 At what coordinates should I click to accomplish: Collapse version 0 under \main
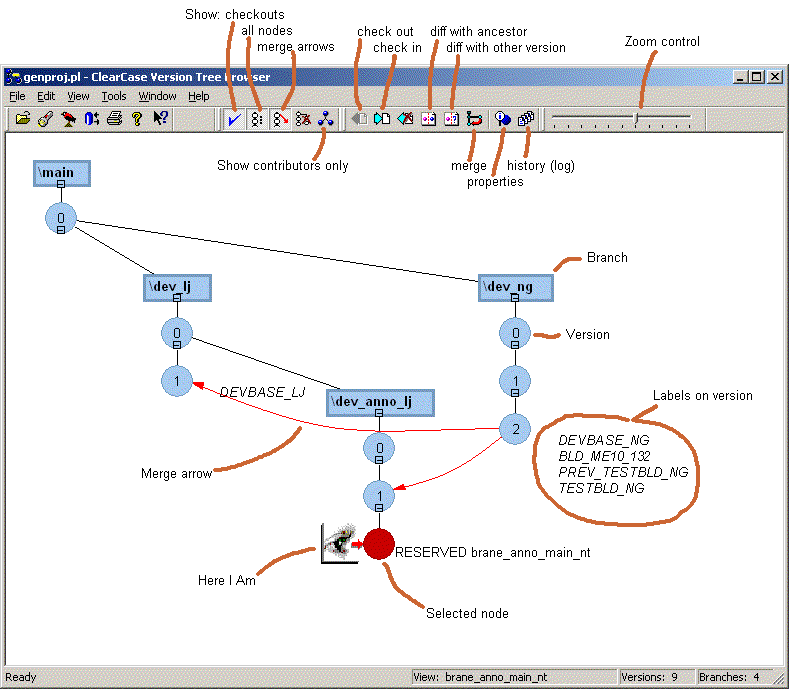tap(61, 230)
